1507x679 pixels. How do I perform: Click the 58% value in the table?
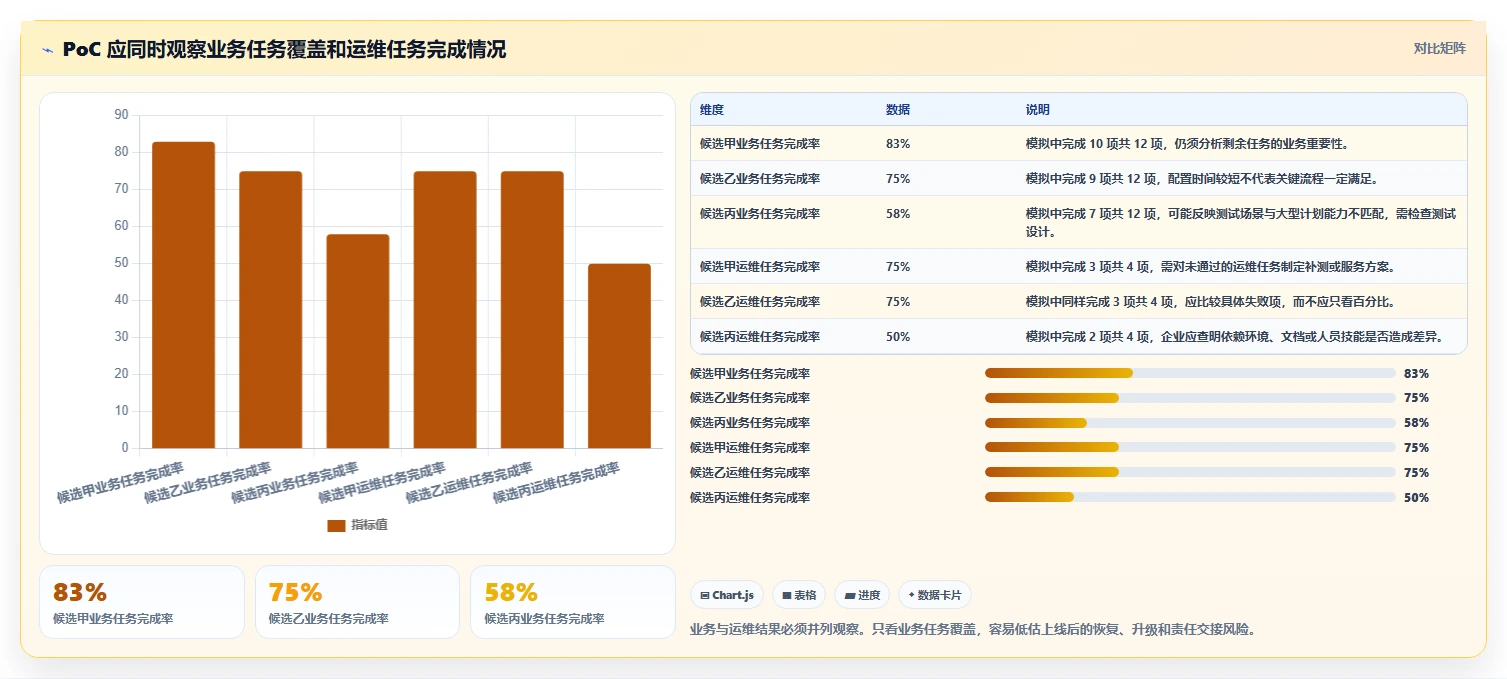(x=898, y=214)
